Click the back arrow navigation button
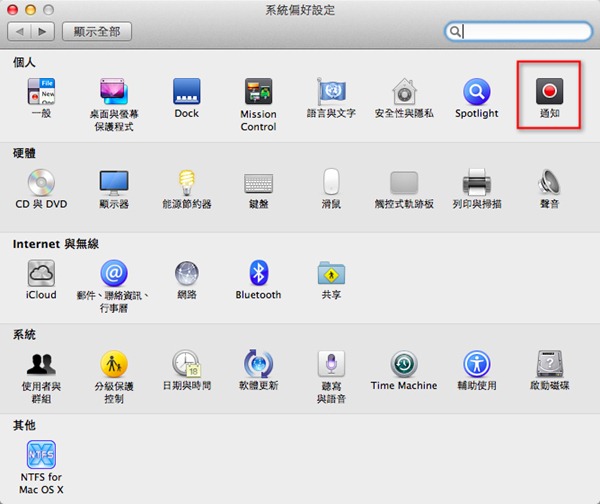Image resolution: width=600 pixels, height=504 pixels. coord(19,31)
